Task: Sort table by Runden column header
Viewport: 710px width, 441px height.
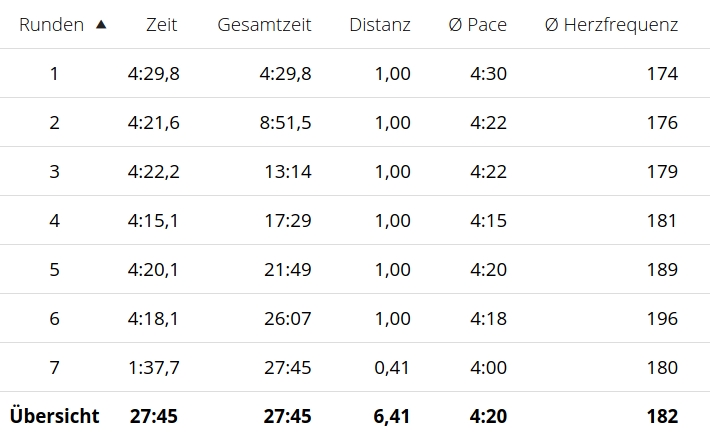Action: (52, 25)
